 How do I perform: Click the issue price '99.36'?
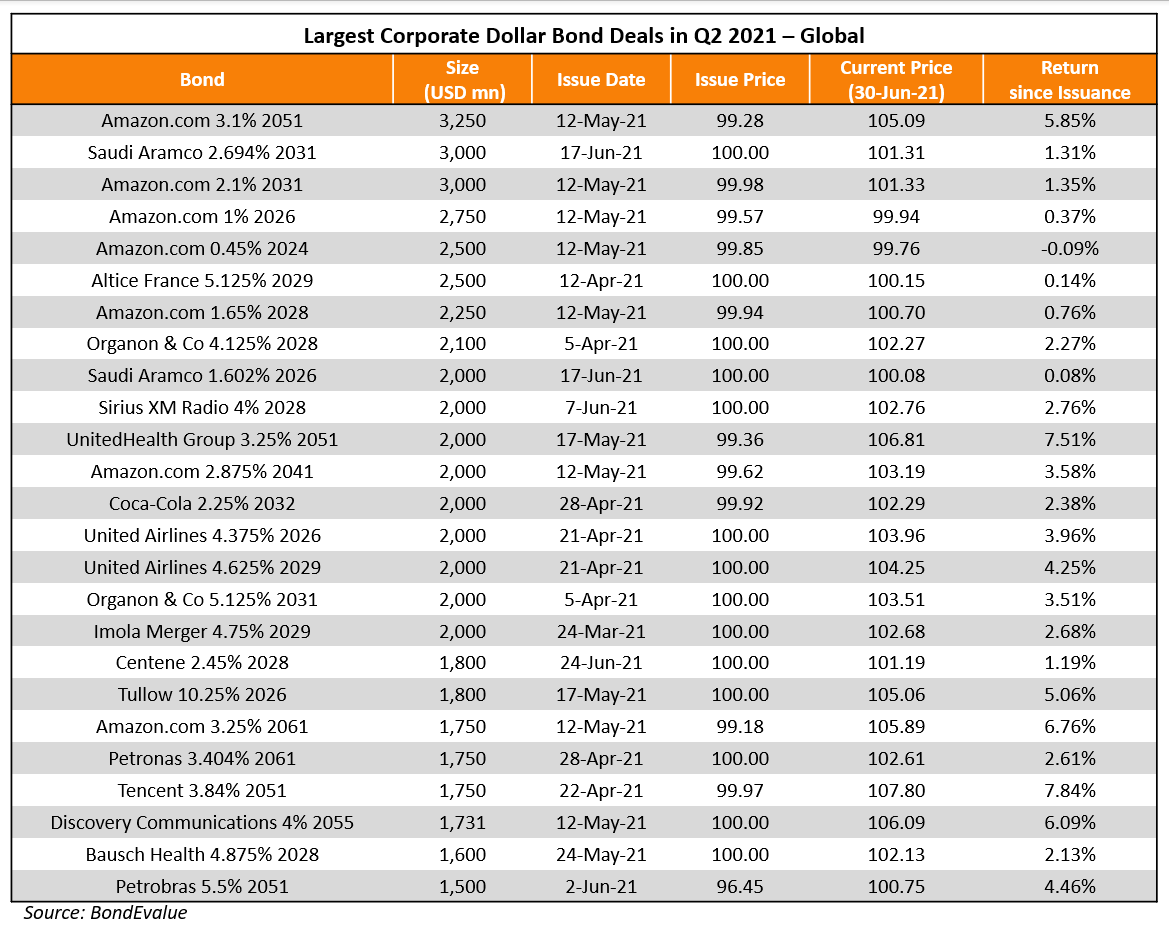pyautogui.click(x=740, y=440)
